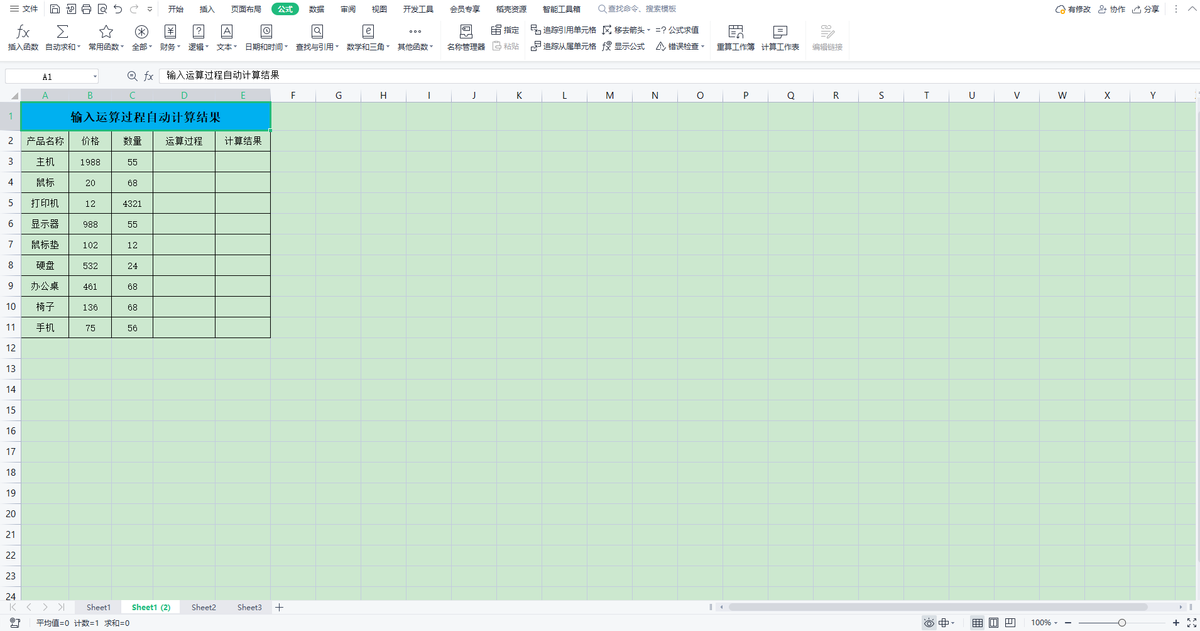Click 追踪引用单元格 trace precedents
Viewport: 1200px width, 631px height.
(563, 30)
